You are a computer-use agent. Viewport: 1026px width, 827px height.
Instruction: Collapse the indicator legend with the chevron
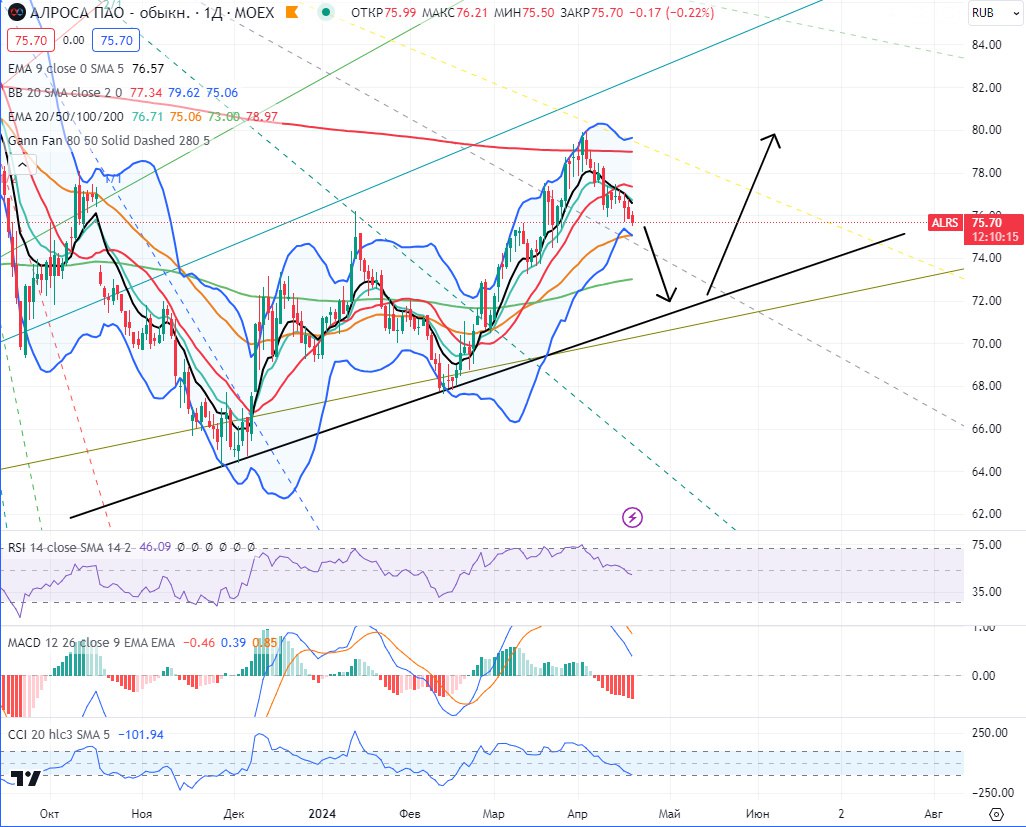(22, 165)
